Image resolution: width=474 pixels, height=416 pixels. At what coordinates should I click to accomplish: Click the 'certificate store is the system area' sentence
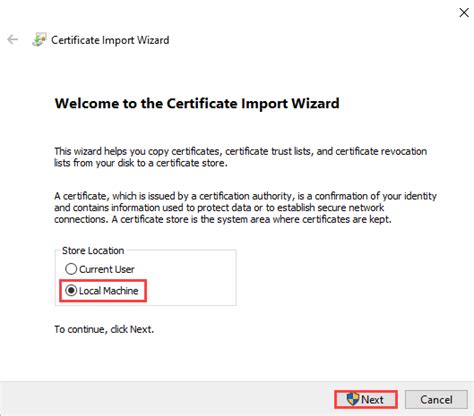(x=252, y=219)
